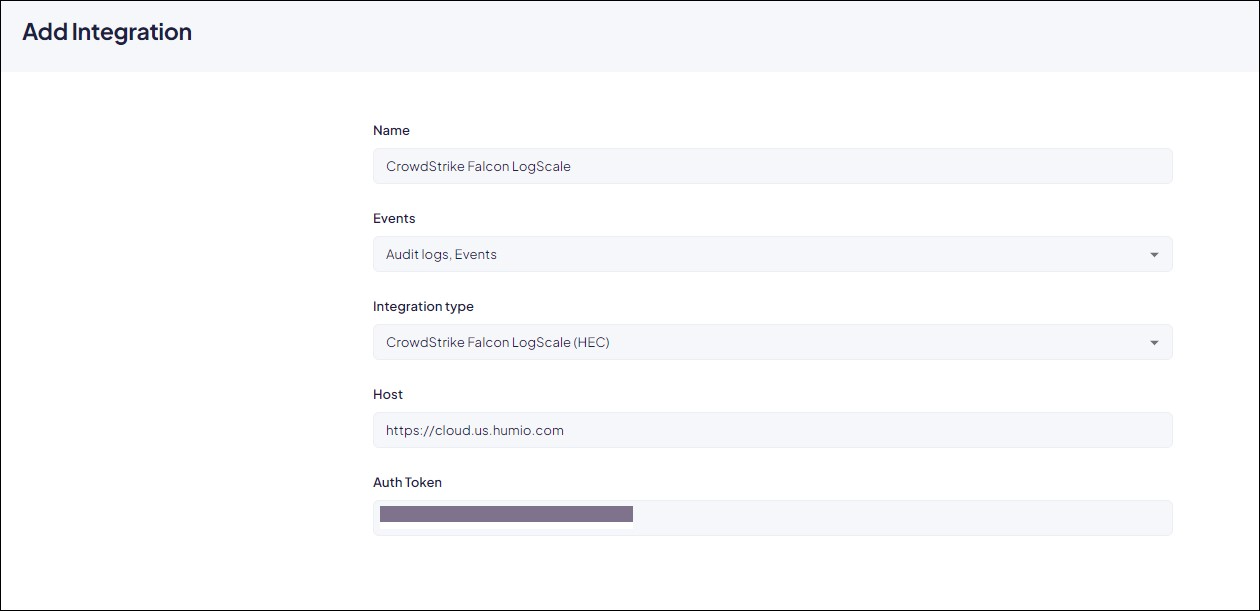Viewport: 1260px width, 611px height.
Task: Select the 'Audit logs, Events' selected value
Action: coord(441,254)
